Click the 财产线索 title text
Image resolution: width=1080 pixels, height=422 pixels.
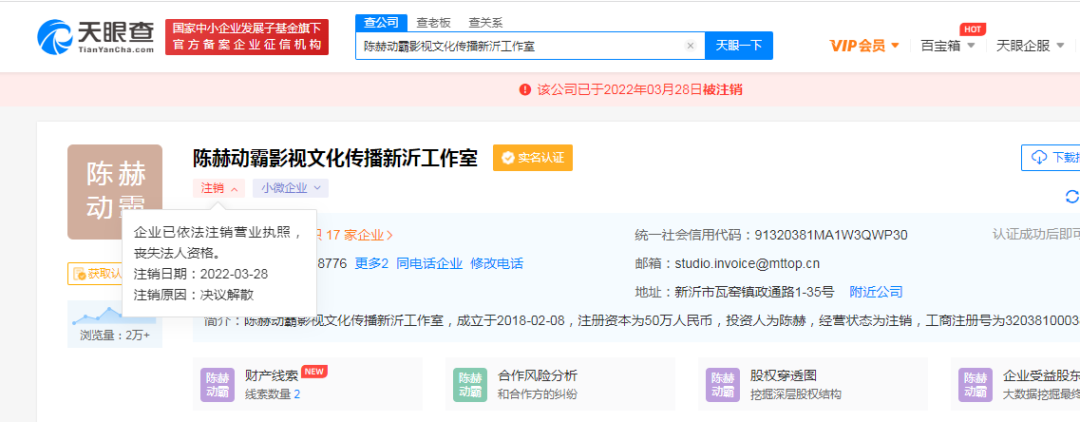(x=271, y=376)
